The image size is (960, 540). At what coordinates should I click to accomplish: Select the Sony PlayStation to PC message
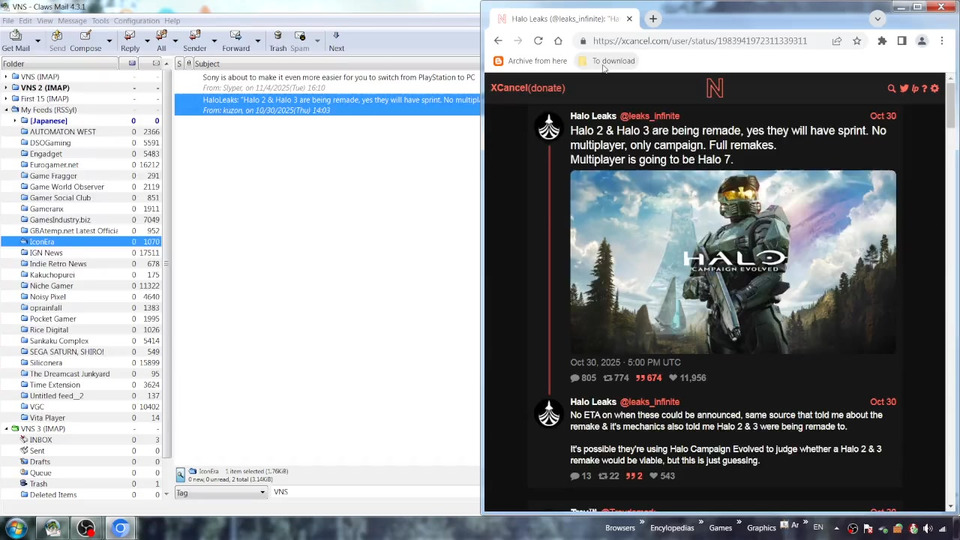(x=327, y=82)
